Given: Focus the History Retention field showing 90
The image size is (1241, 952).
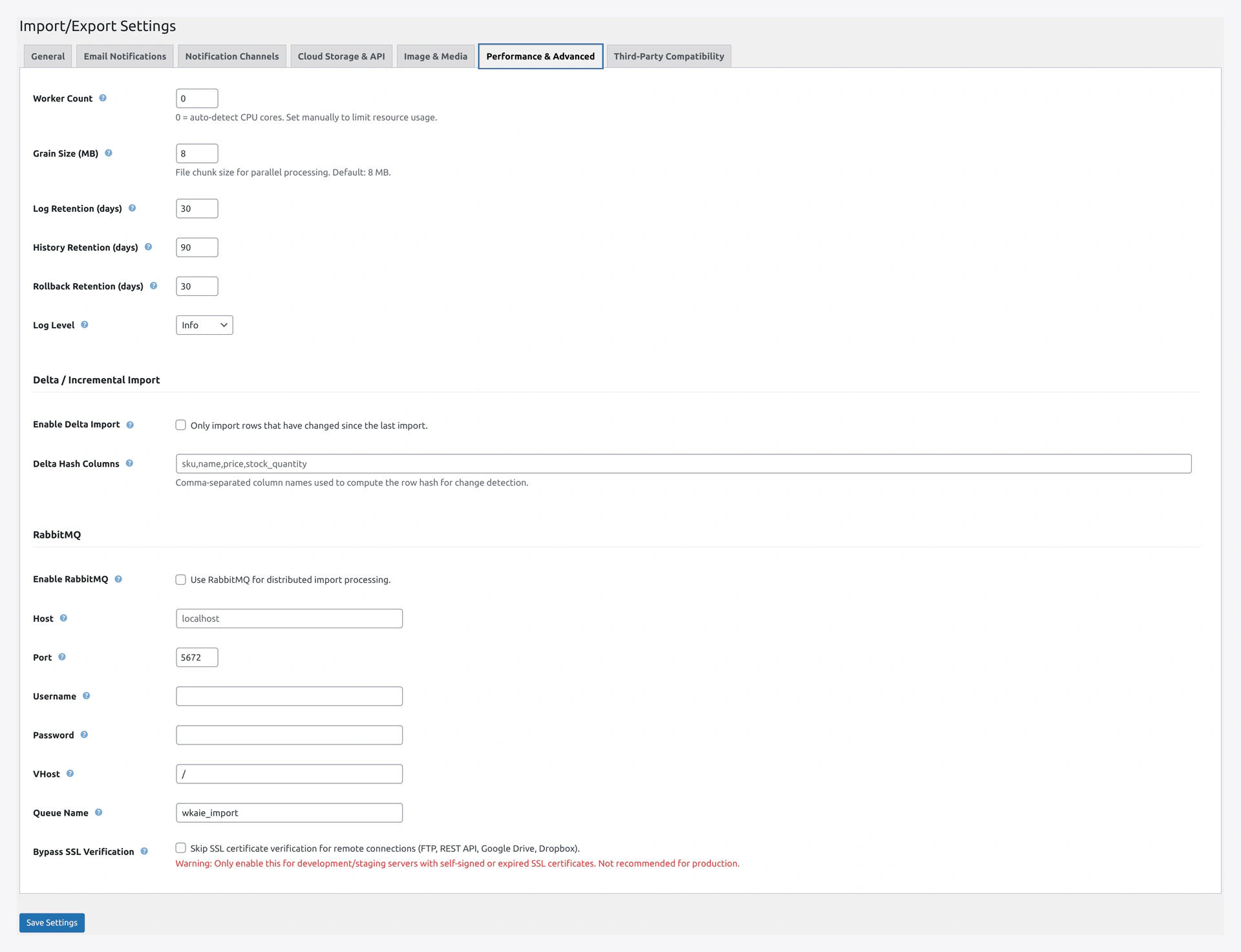Looking at the screenshot, I should click(x=197, y=247).
